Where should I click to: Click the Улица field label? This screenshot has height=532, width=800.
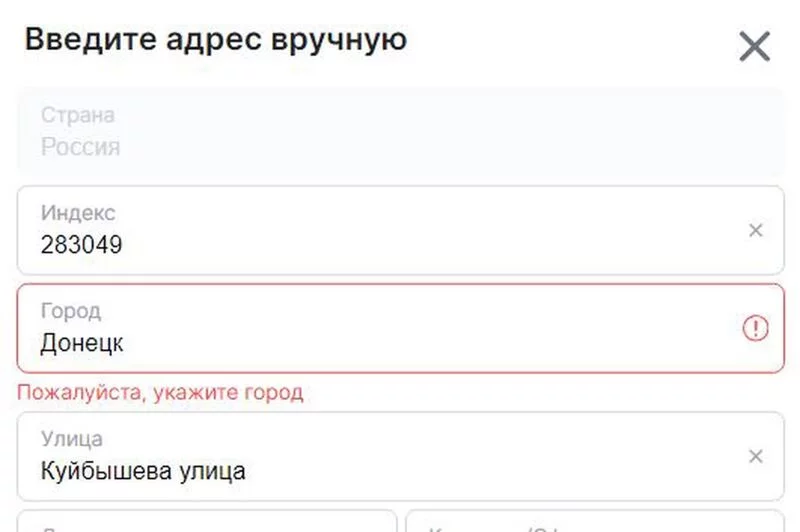[x=72, y=439]
